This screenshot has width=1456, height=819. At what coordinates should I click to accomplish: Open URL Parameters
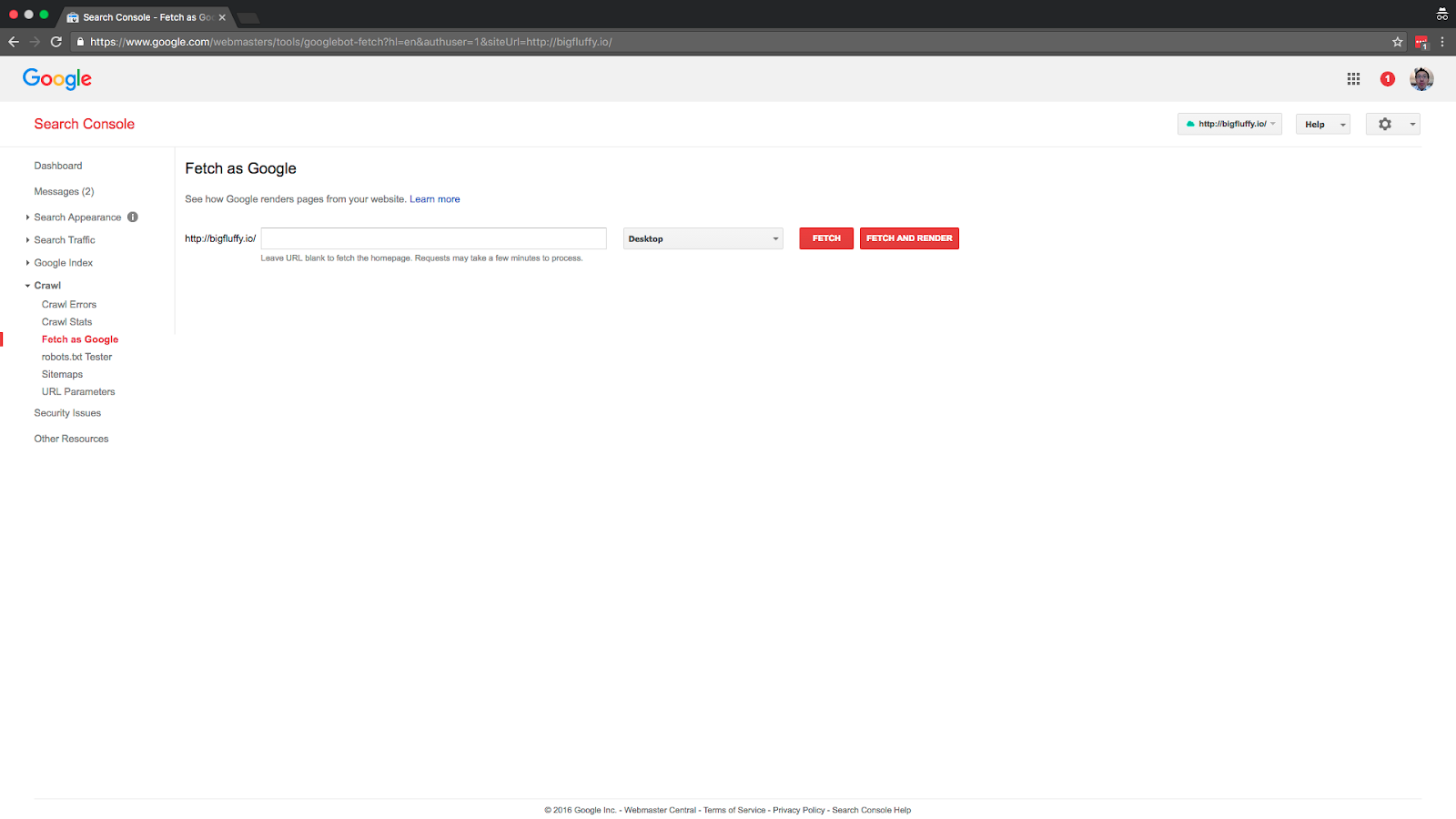pyautogui.click(x=78, y=392)
